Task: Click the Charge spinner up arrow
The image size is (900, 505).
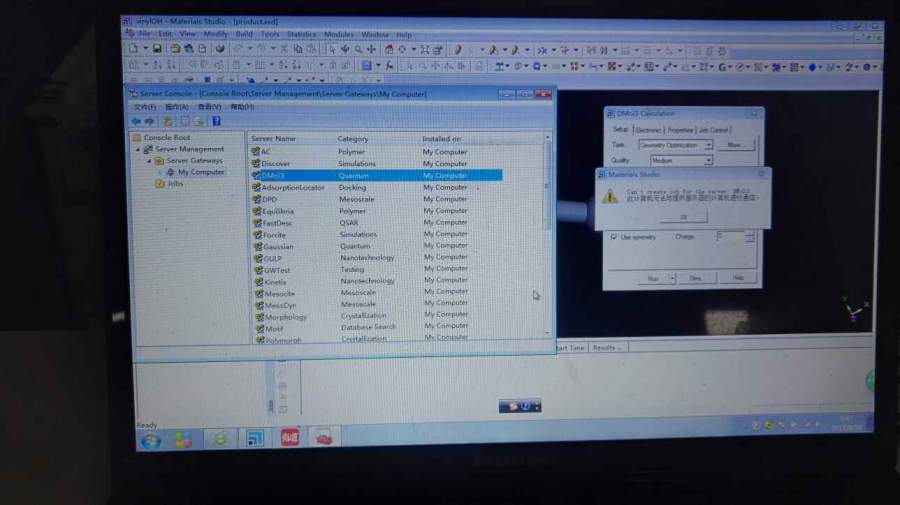Action: pos(750,233)
